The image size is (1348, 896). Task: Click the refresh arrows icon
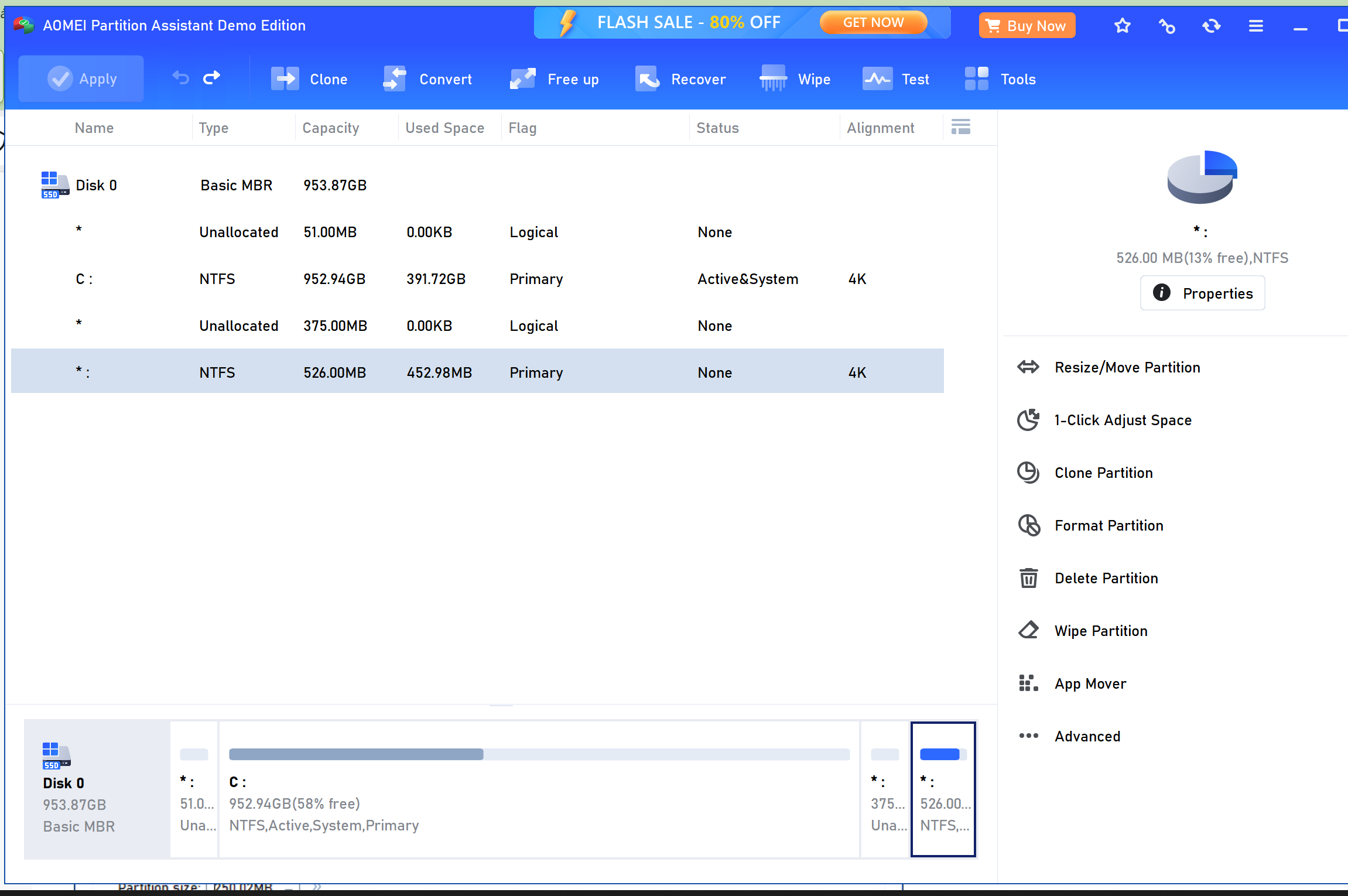point(1212,26)
